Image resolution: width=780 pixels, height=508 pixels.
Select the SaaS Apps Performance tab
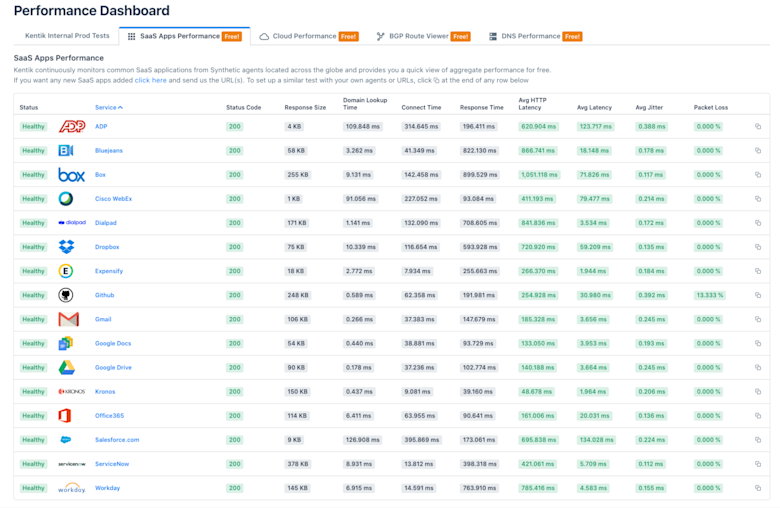pos(185,36)
